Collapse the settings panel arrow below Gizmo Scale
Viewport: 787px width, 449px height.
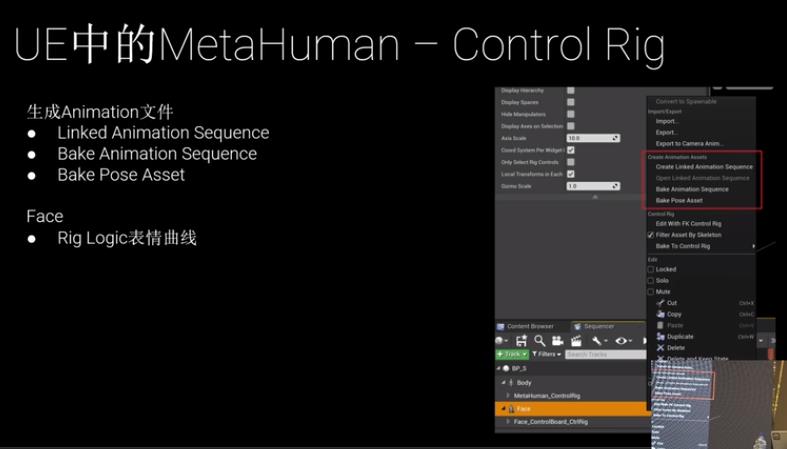coord(595,197)
